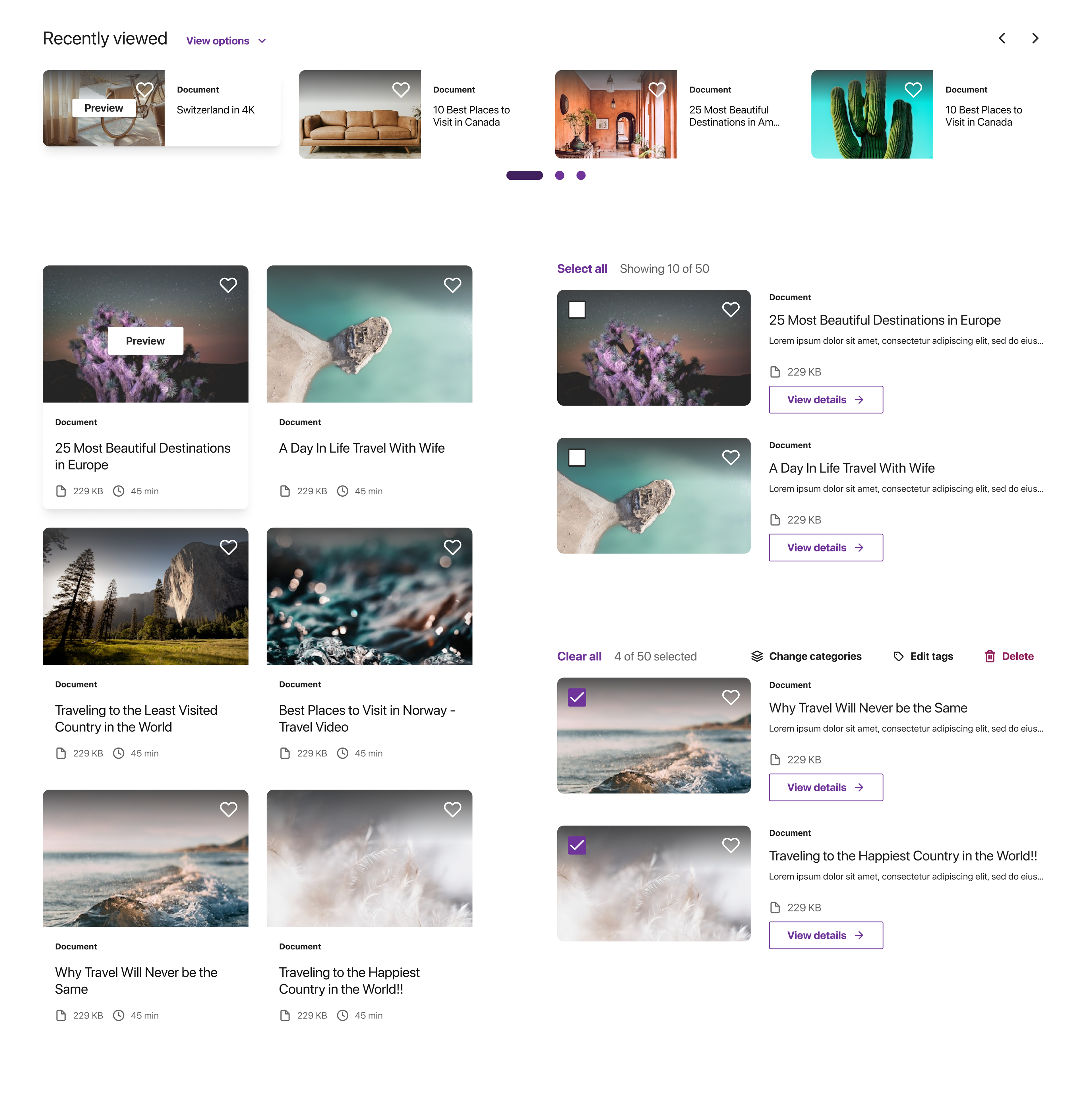Click Select all link
The width and height of the screenshot is (1092, 1105).
[582, 269]
